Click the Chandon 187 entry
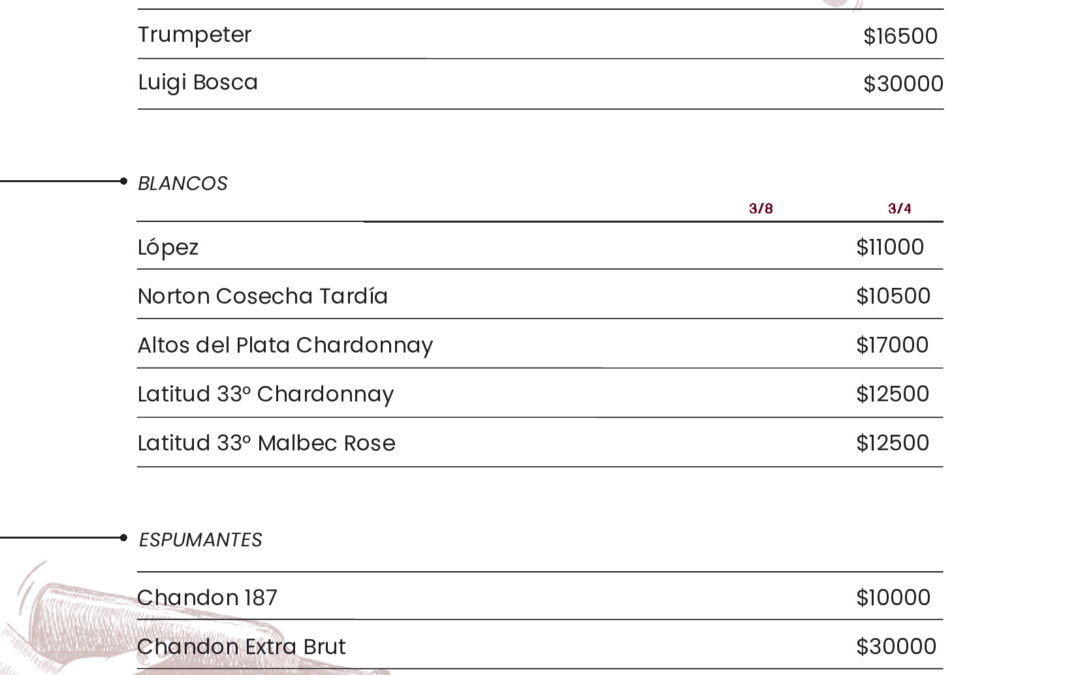The image size is (1080, 675). click(207, 598)
